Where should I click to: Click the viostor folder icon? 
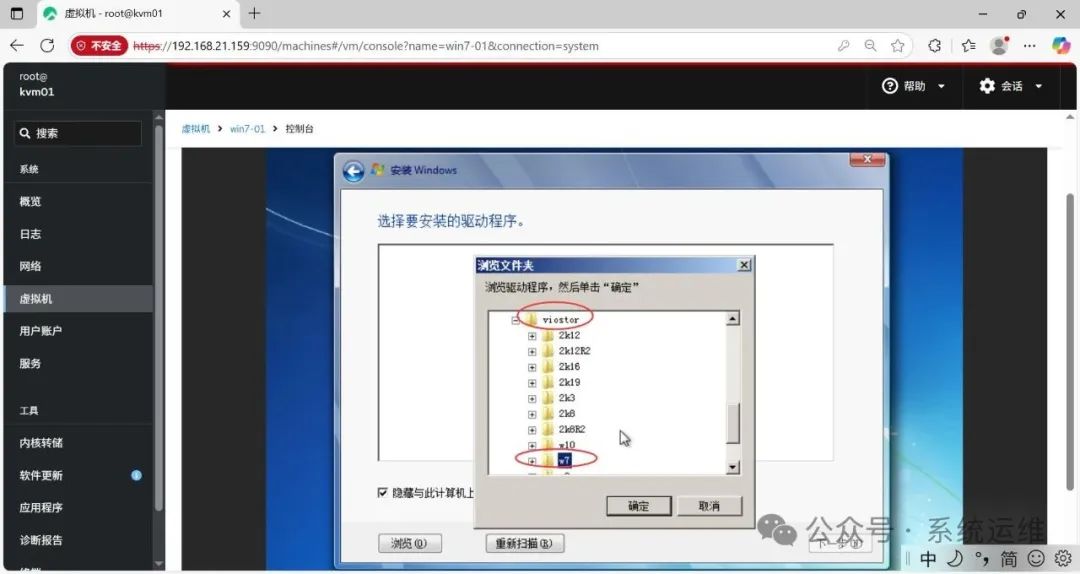530,319
